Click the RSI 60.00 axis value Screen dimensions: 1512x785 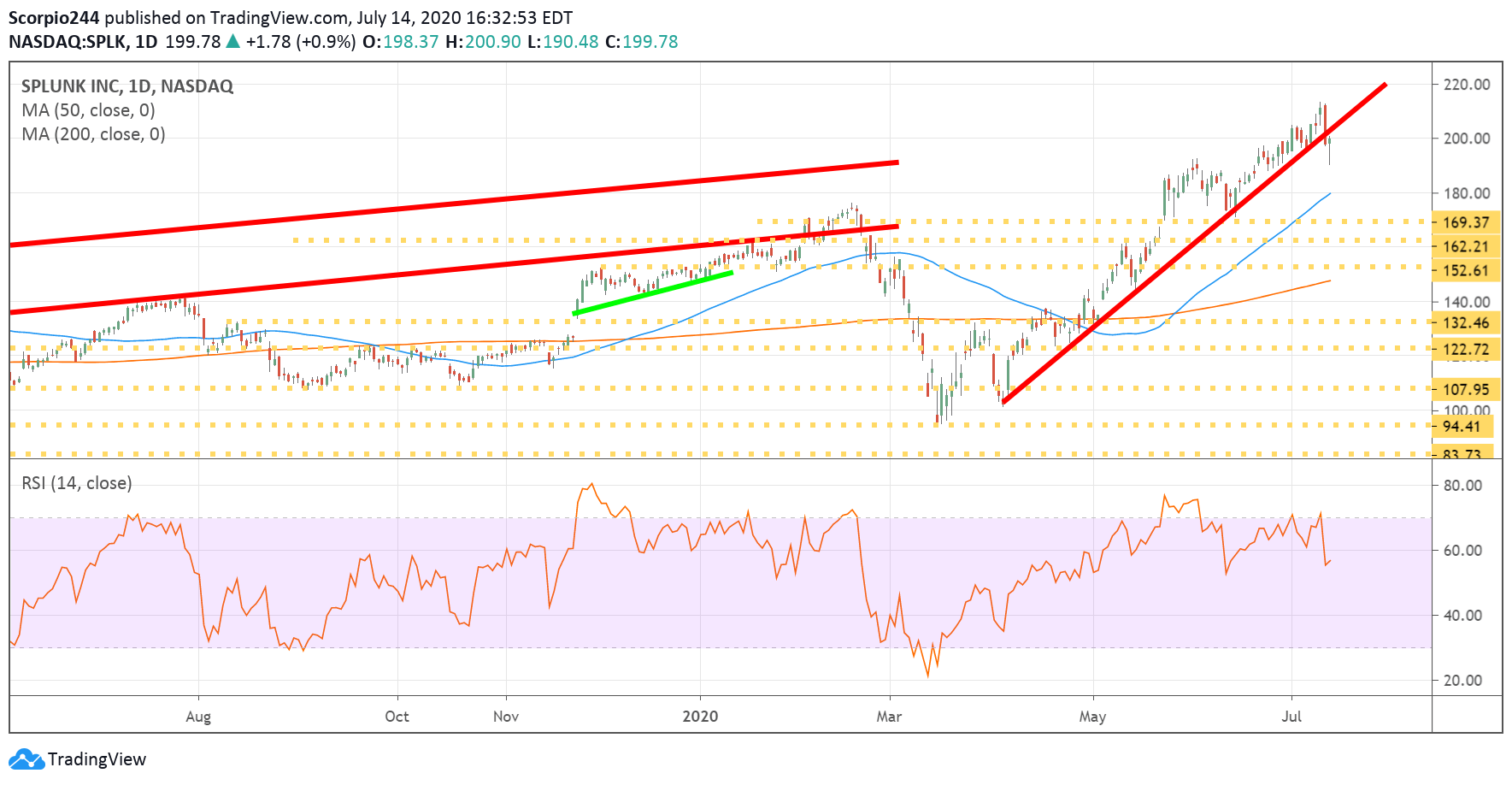1462,550
